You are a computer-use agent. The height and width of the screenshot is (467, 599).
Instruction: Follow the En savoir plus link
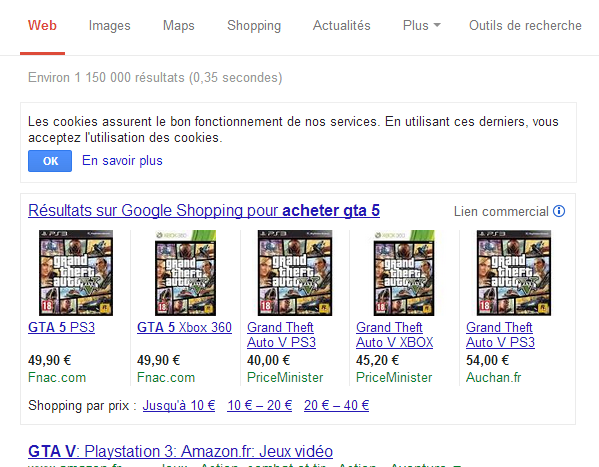tap(122, 161)
